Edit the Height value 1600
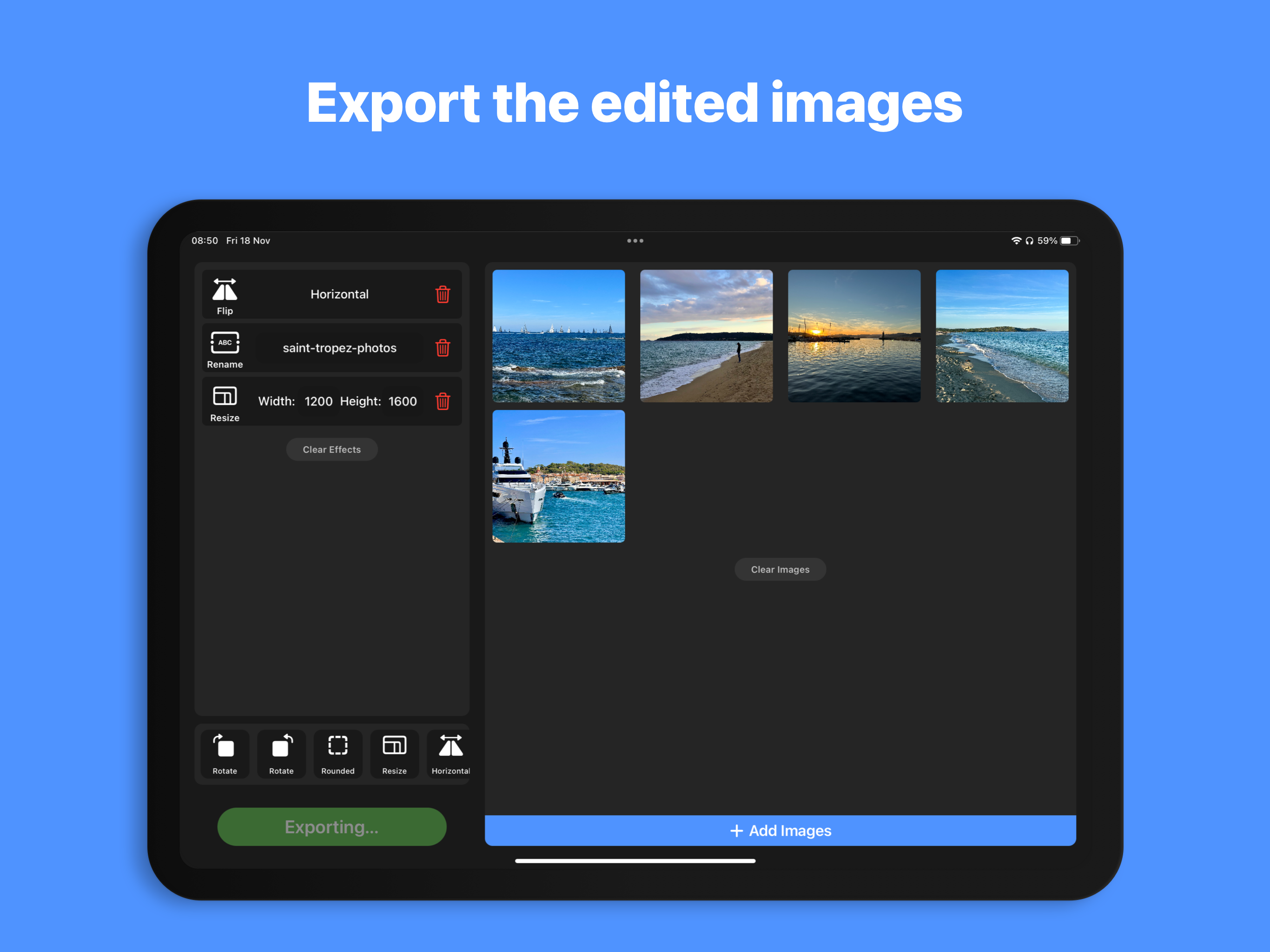 click(x=403, y=401)
